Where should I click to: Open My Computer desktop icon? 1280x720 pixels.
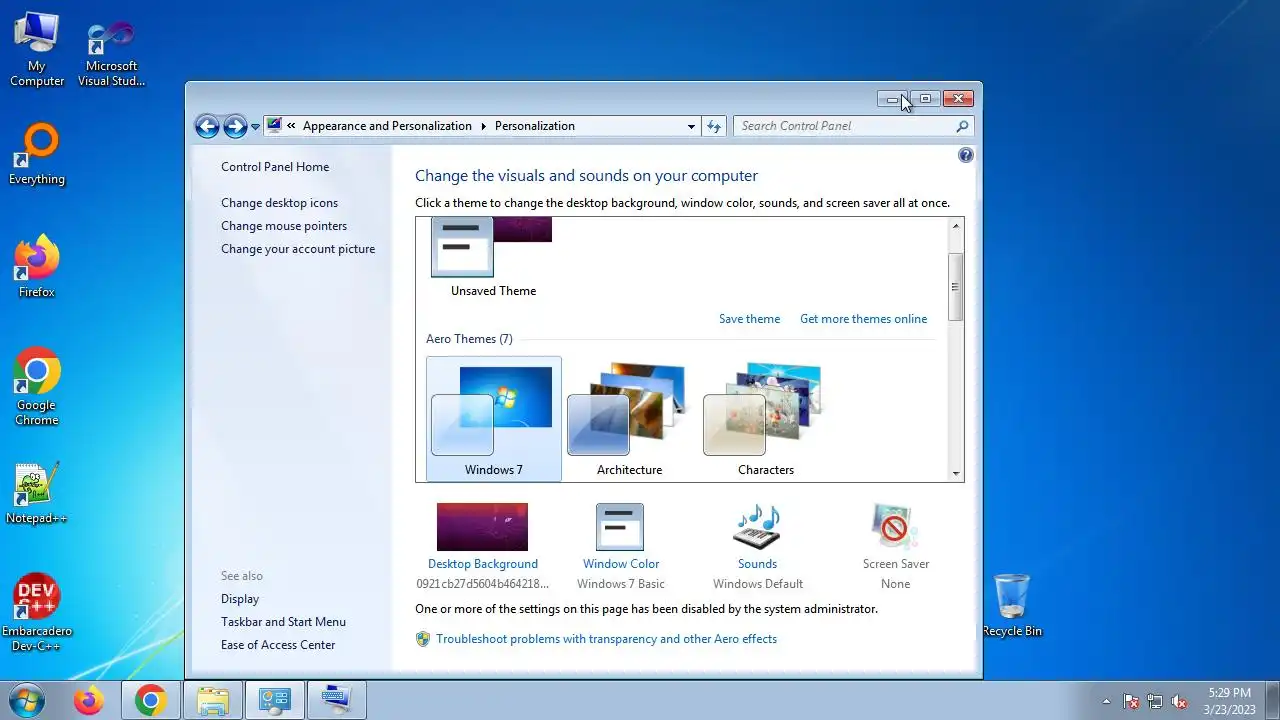pyautogui.click(x=37, y=49)
